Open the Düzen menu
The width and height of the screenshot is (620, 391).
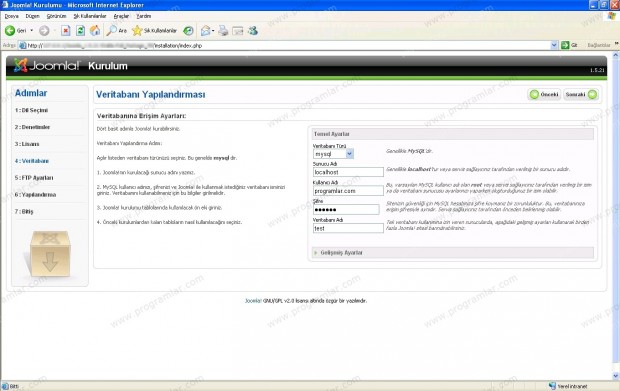point(32,16)
